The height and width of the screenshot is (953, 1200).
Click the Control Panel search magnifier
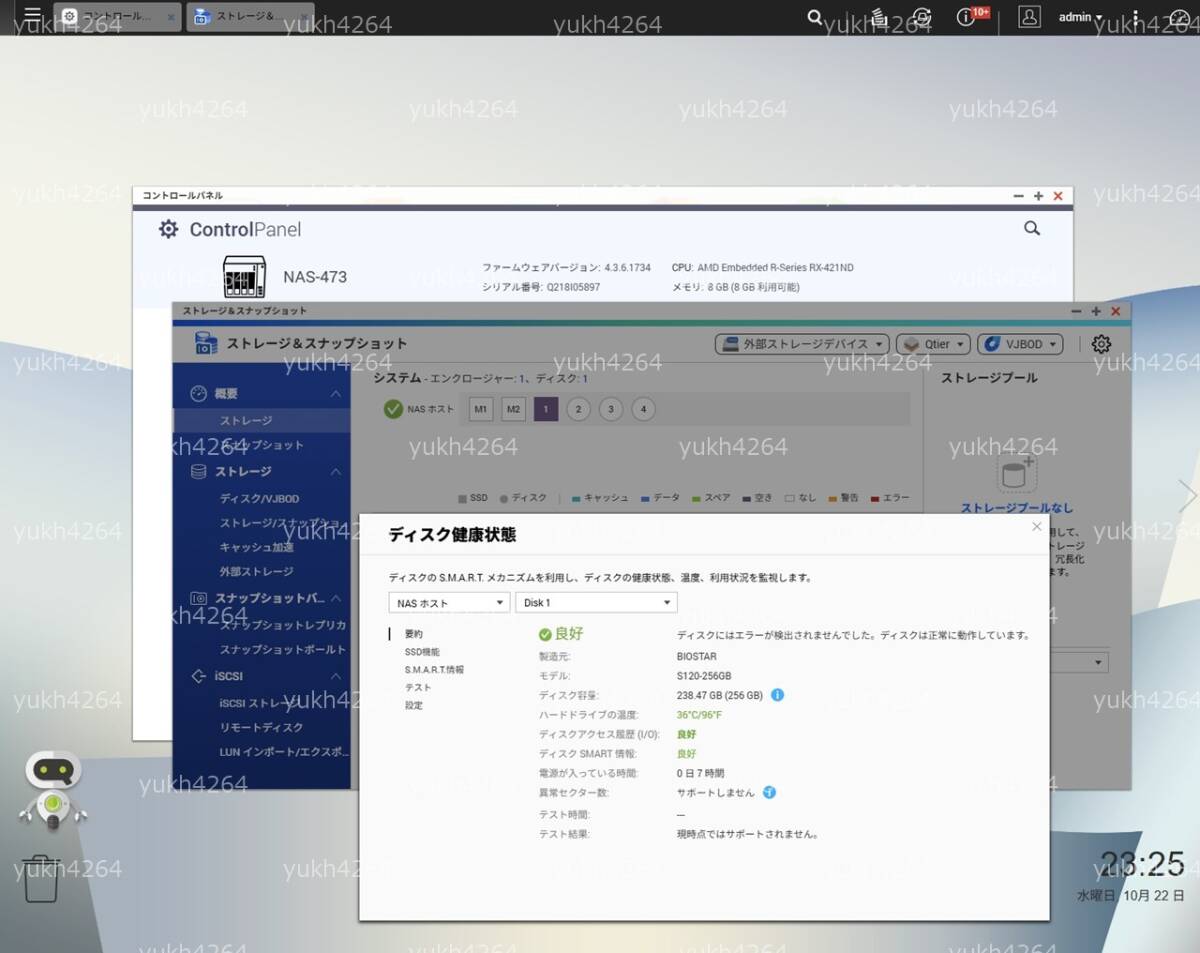1032,229
